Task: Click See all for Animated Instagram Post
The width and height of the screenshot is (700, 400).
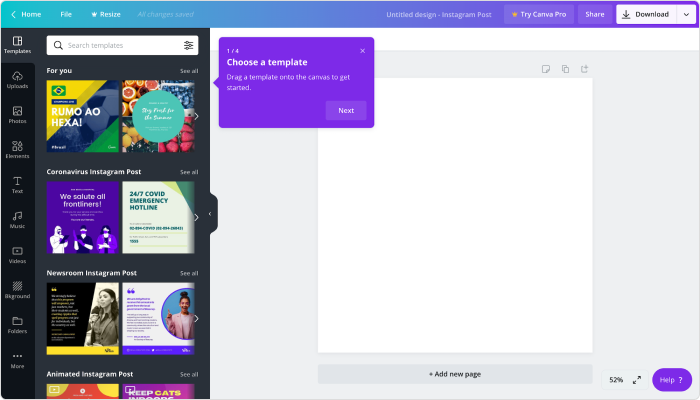Action: pos(189,374)
